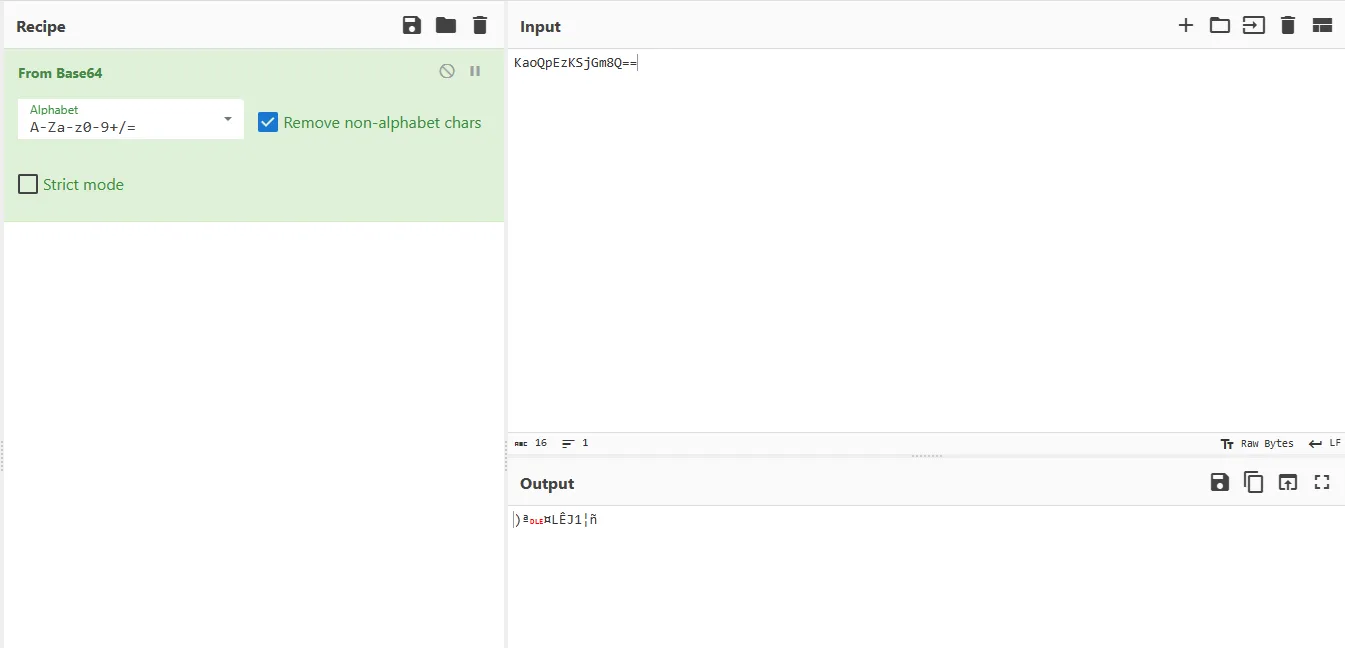
Task: Load a saved recipe
Action: (x=446, y=26)
